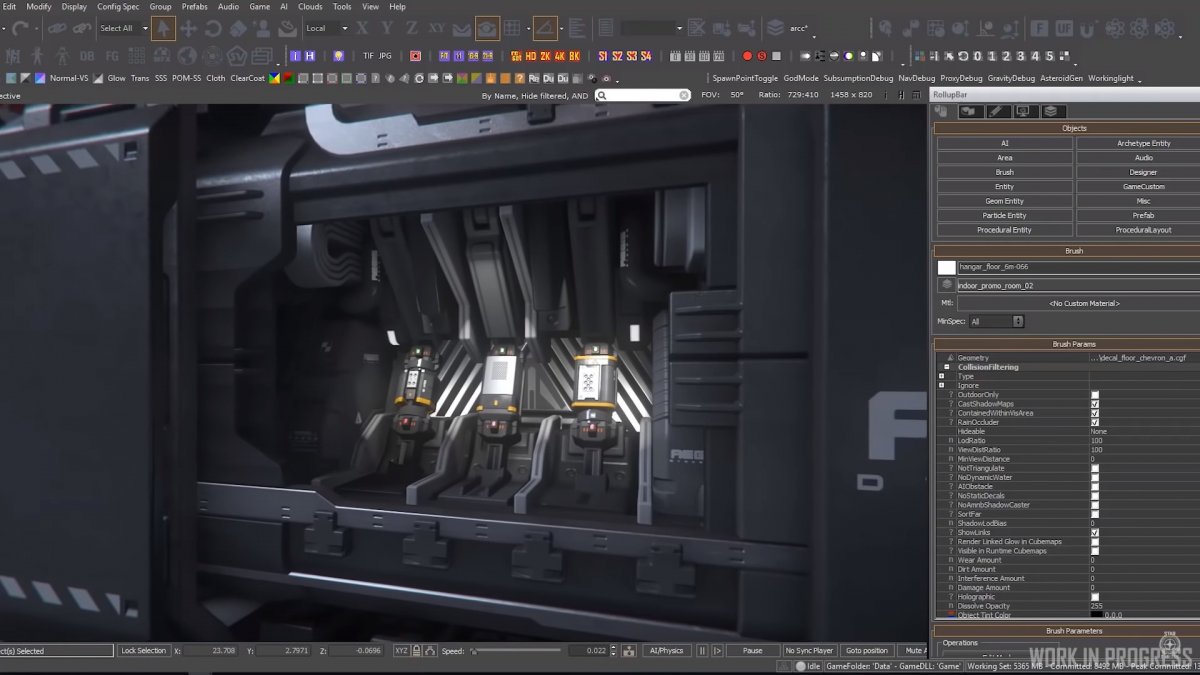Toggle the snap to grid icon
Viewport: 1200px width, 675px height.
coord(512,28)
